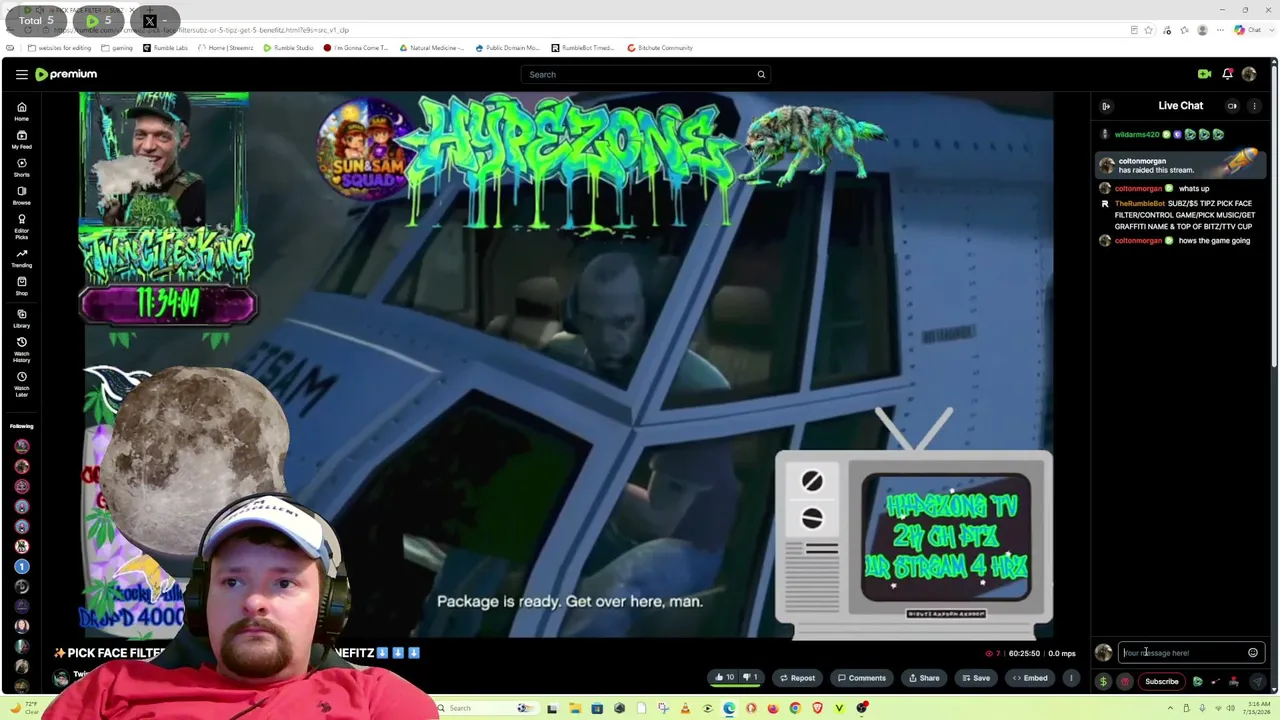Viewport: 1280px width, 720px height.
Task: Click the Subscribe button
Action: coord(1162,682)
